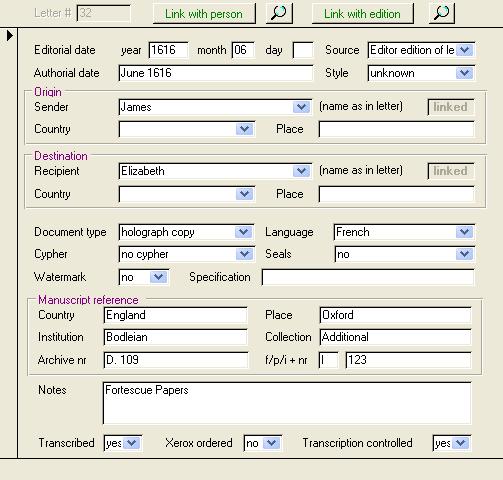Expand the Style dropdown showing unknown
Viewport: 503px width, 480px height.
(x=465, y=73)
